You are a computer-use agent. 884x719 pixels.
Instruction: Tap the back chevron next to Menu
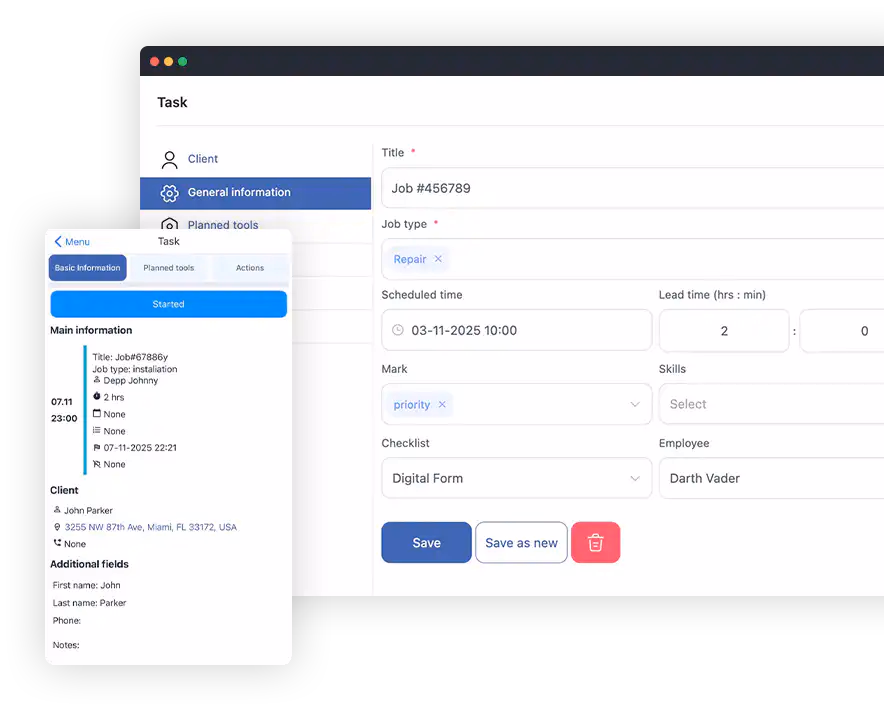point(58,242)
